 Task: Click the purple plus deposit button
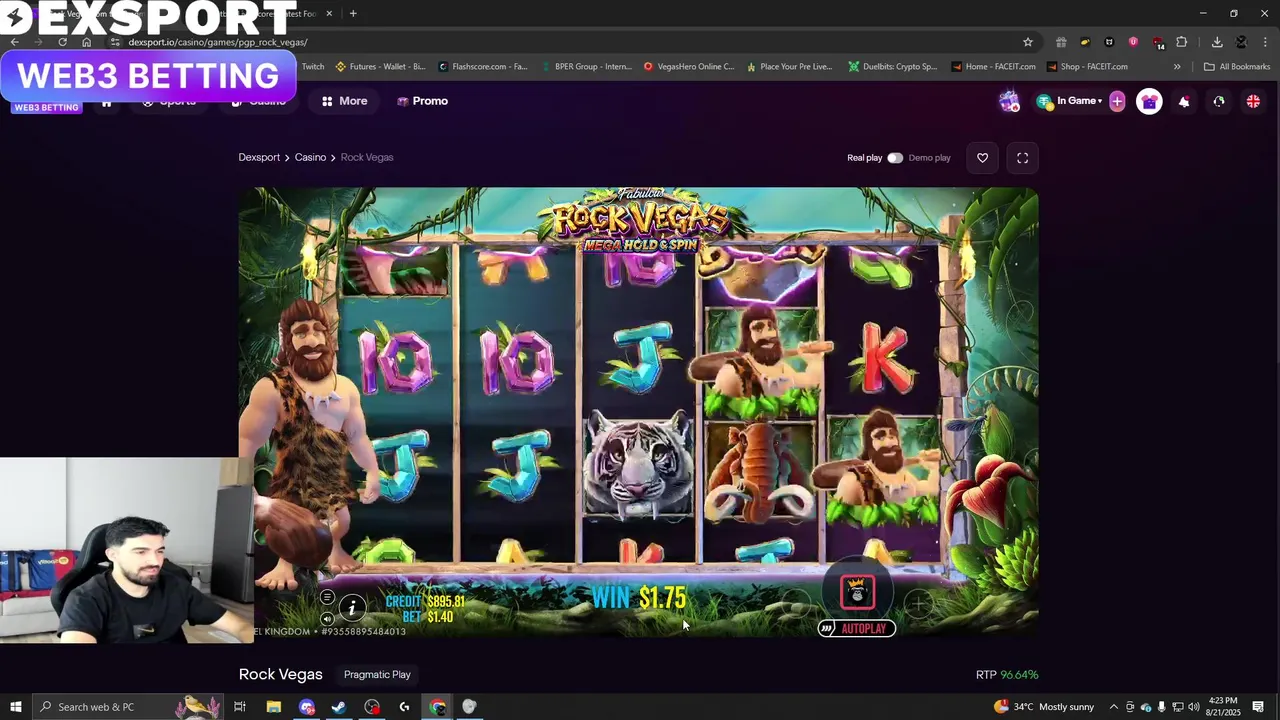tap(1117, 101)
